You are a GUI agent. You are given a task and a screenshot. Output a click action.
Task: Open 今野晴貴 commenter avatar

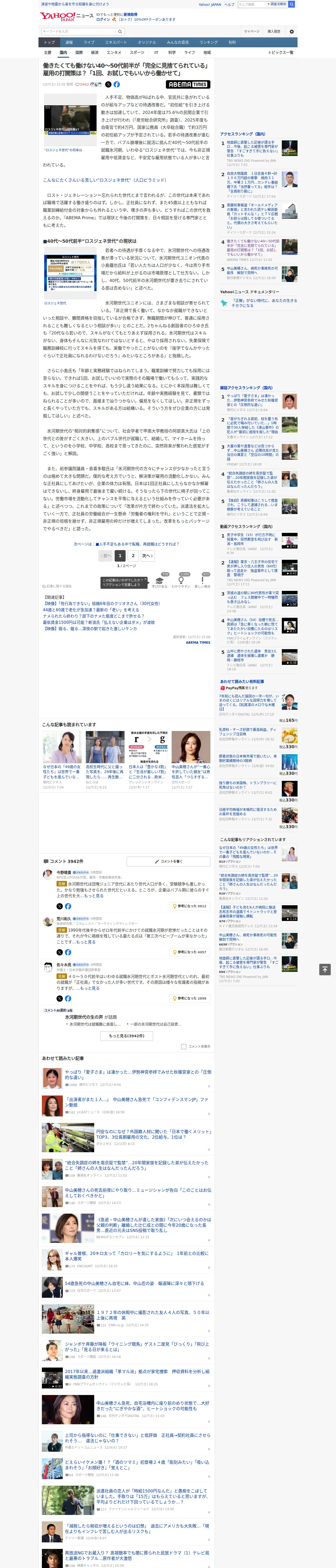pyautogui.click(x=48, y=874)
